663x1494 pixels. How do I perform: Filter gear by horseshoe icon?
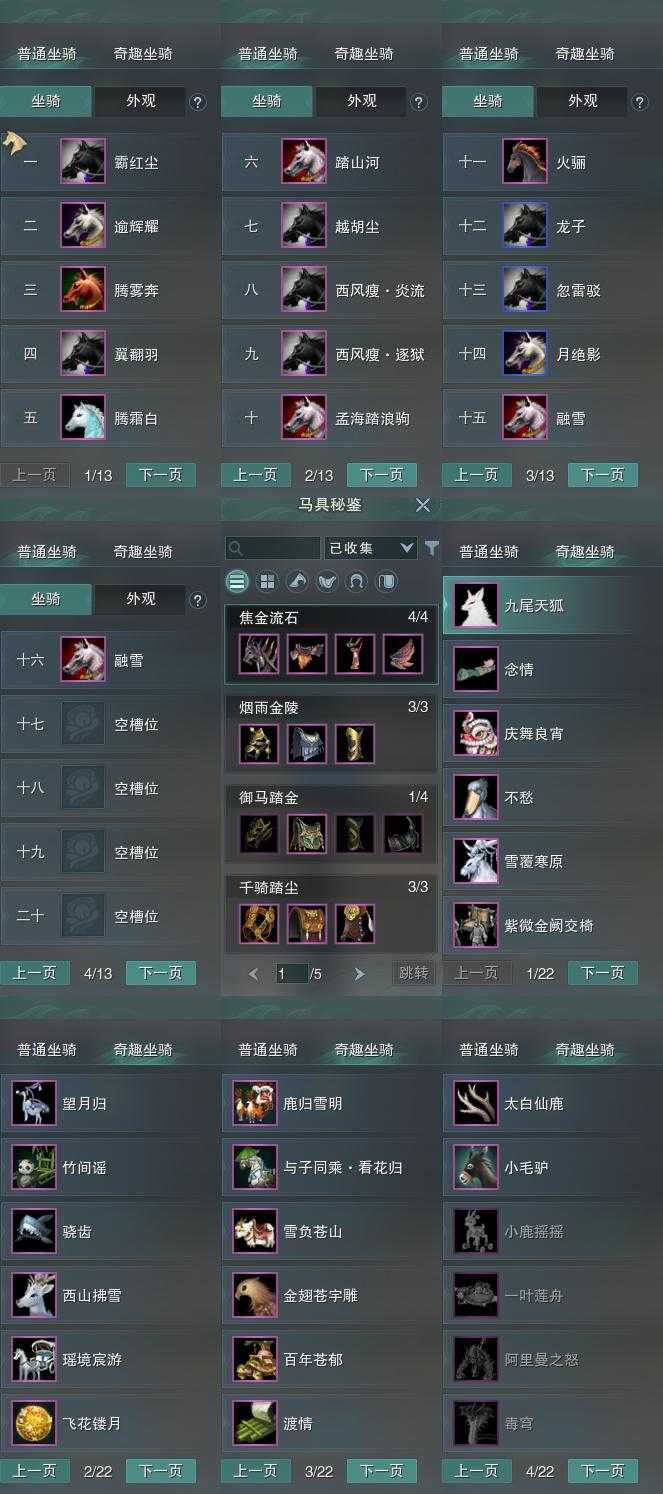tap(356, 581)
